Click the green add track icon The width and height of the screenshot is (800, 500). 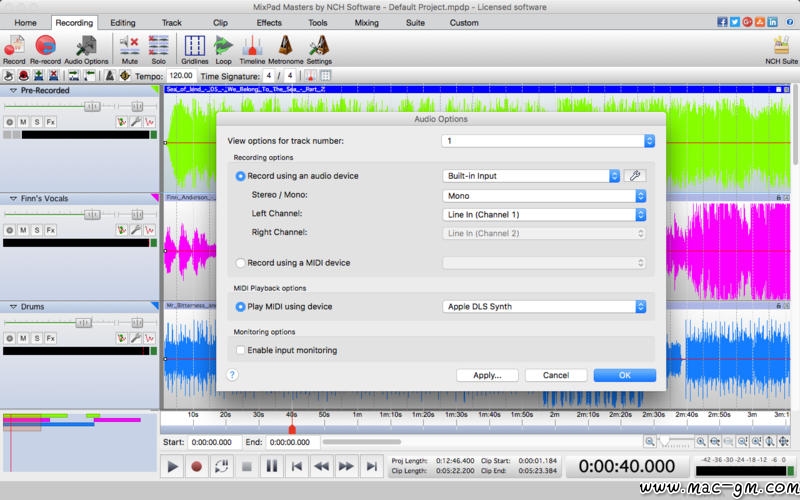[x=38, y=76]
